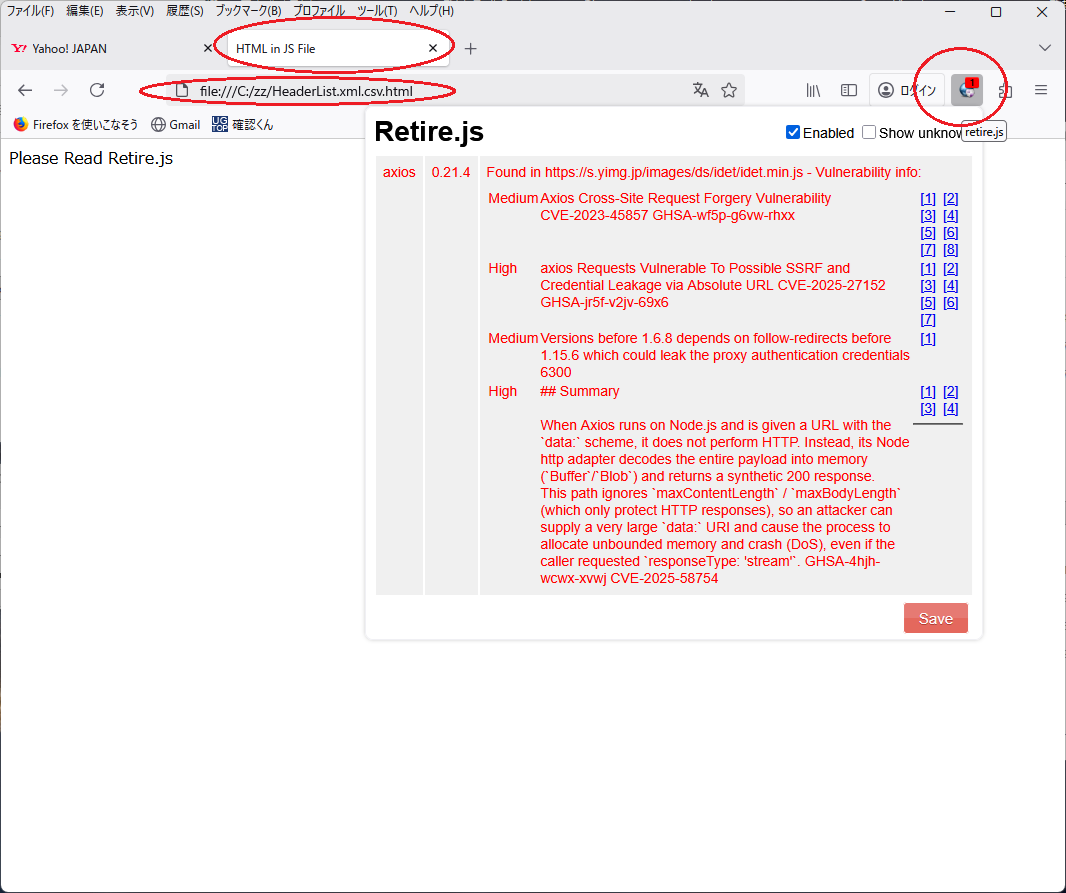Click CVE-2025-58754 text in summary
This screenshot has width=1066, height=893.
coord(664,578)
